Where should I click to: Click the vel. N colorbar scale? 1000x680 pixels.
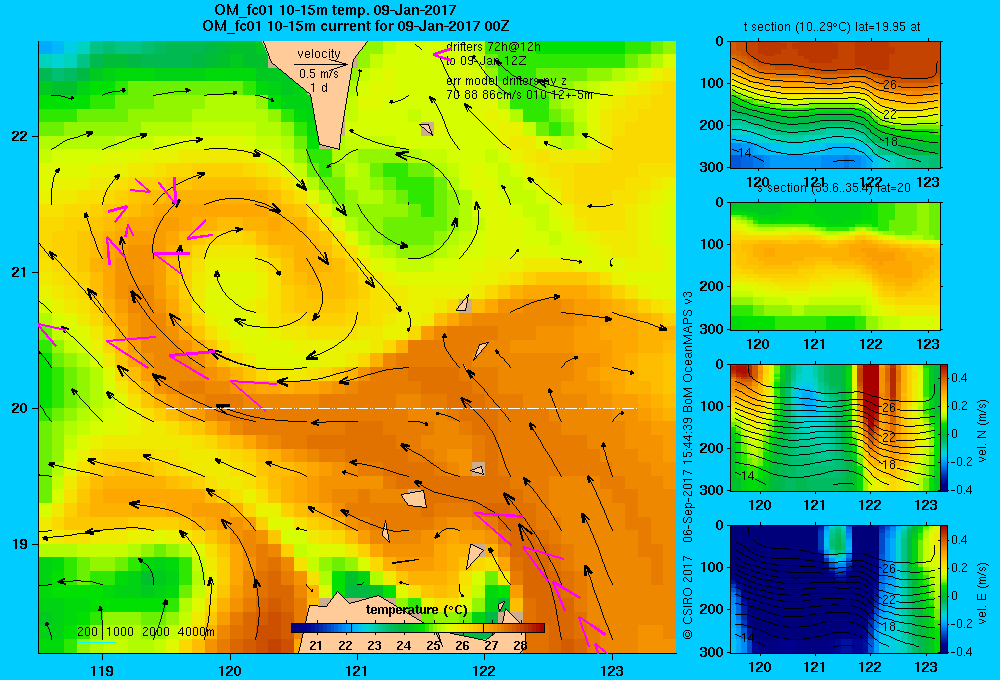[944, 427]
